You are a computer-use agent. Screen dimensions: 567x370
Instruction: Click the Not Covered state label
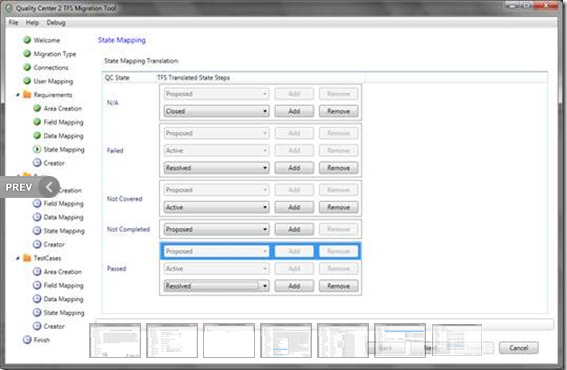click(124, 199)
